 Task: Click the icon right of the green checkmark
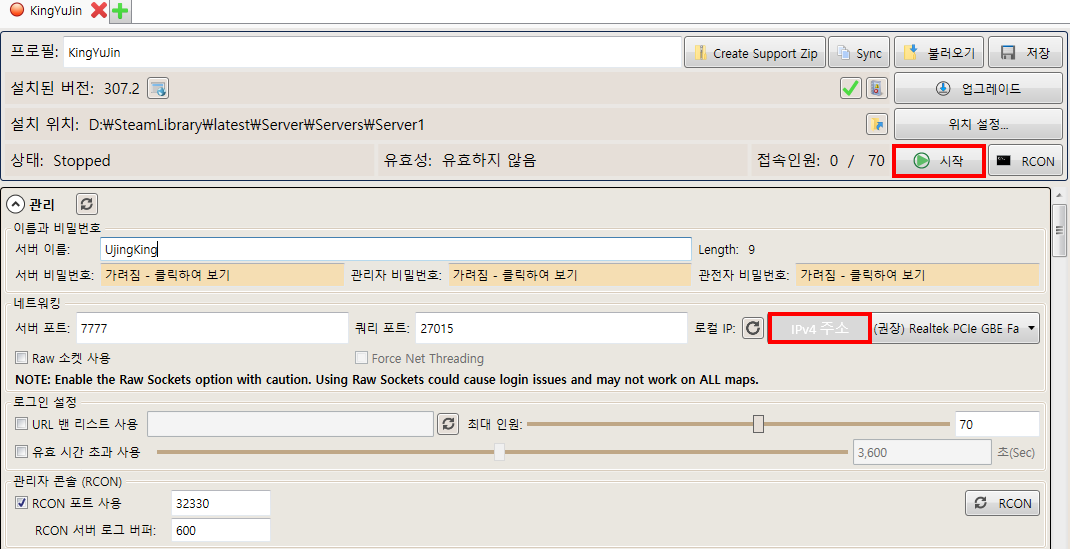click(876, 89)
